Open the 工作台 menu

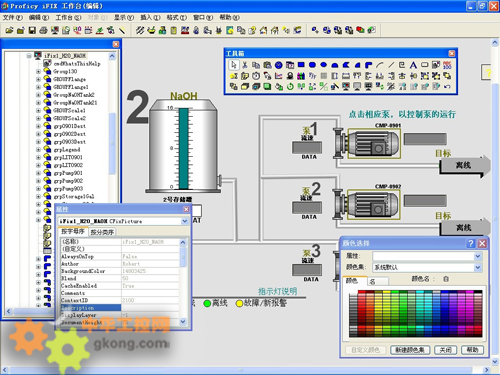pos(68,17)
